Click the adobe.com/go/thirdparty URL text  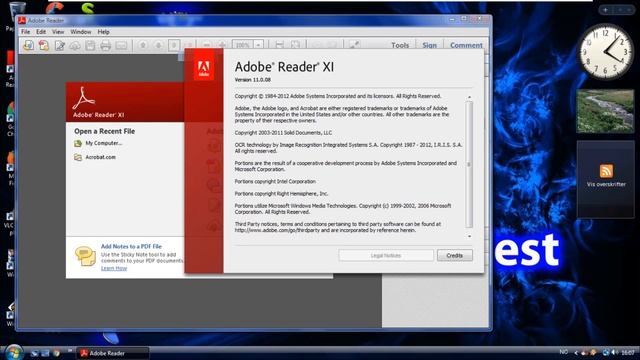tap(278, 230)
